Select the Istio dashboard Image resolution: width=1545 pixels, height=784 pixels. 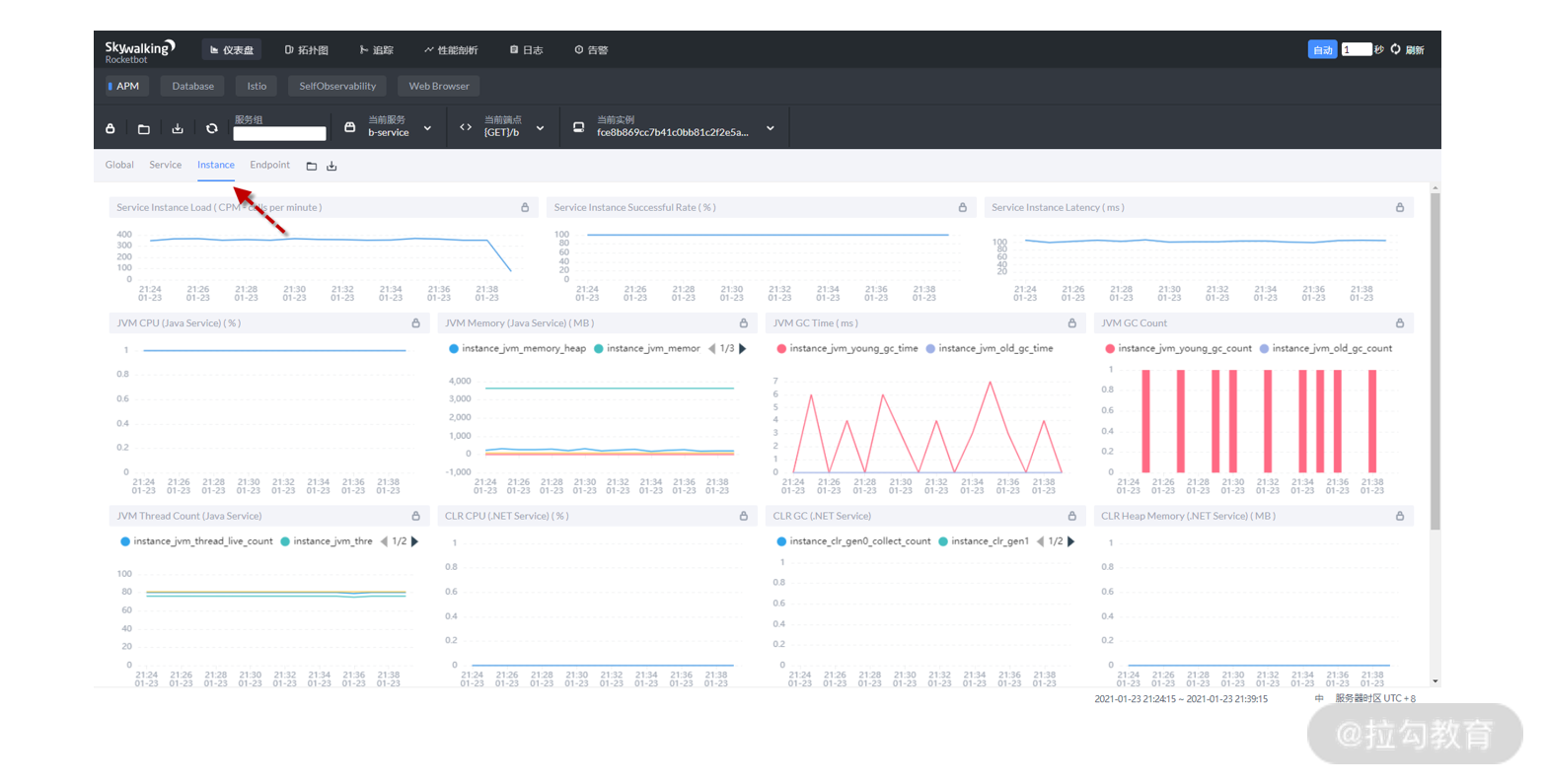point(257,86)
